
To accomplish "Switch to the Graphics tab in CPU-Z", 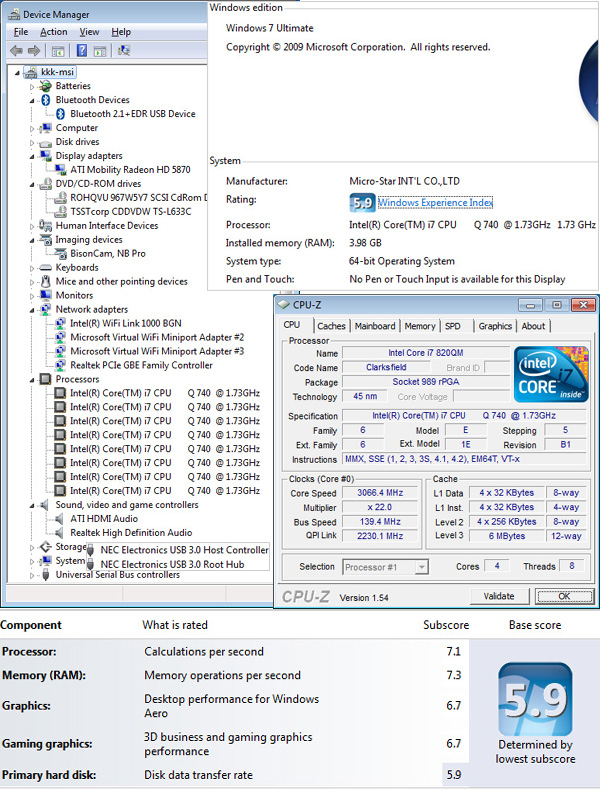I will (x=495, y=326).
